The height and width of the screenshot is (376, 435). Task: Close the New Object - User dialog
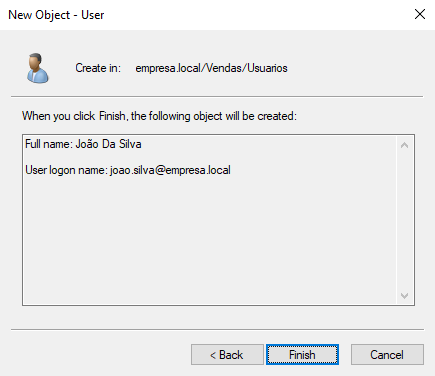[420, 14]
